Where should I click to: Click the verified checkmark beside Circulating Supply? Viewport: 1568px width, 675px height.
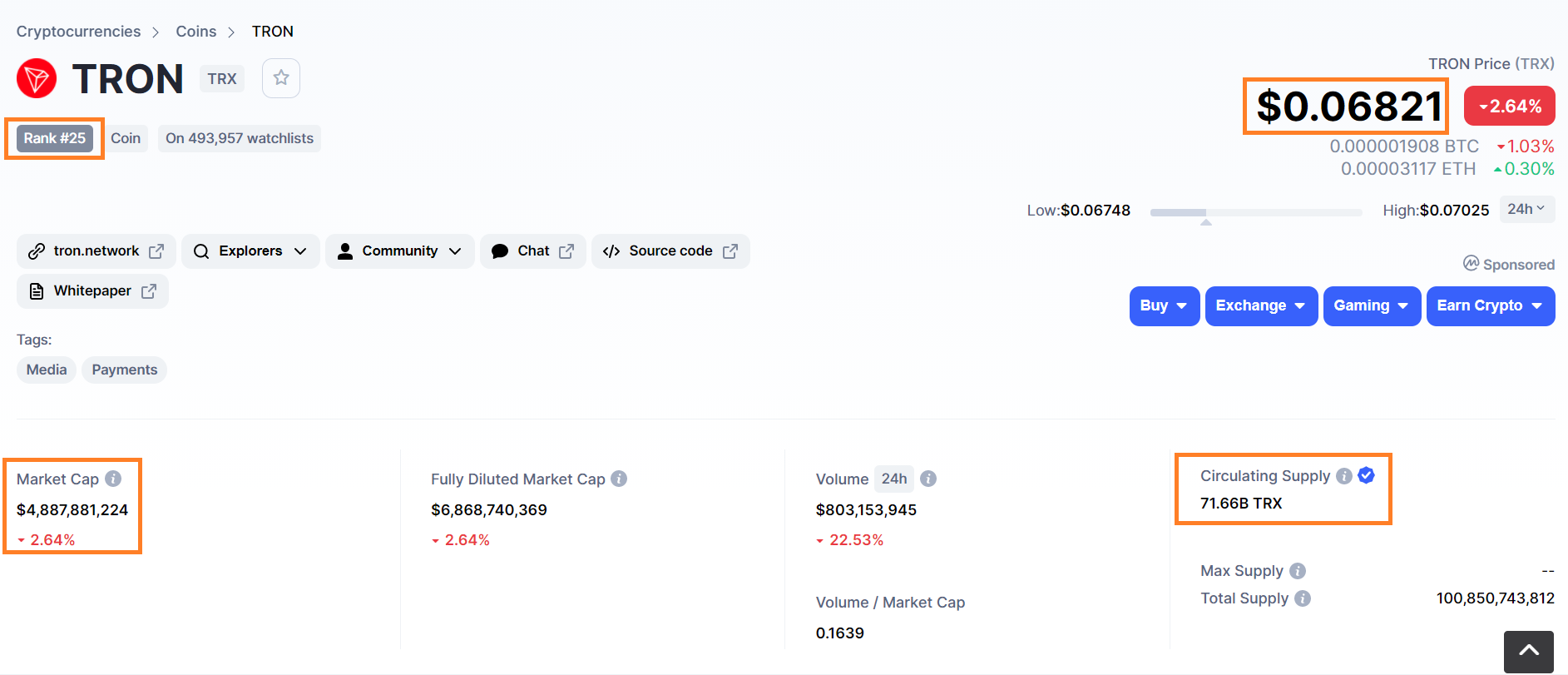point(1366,475)
